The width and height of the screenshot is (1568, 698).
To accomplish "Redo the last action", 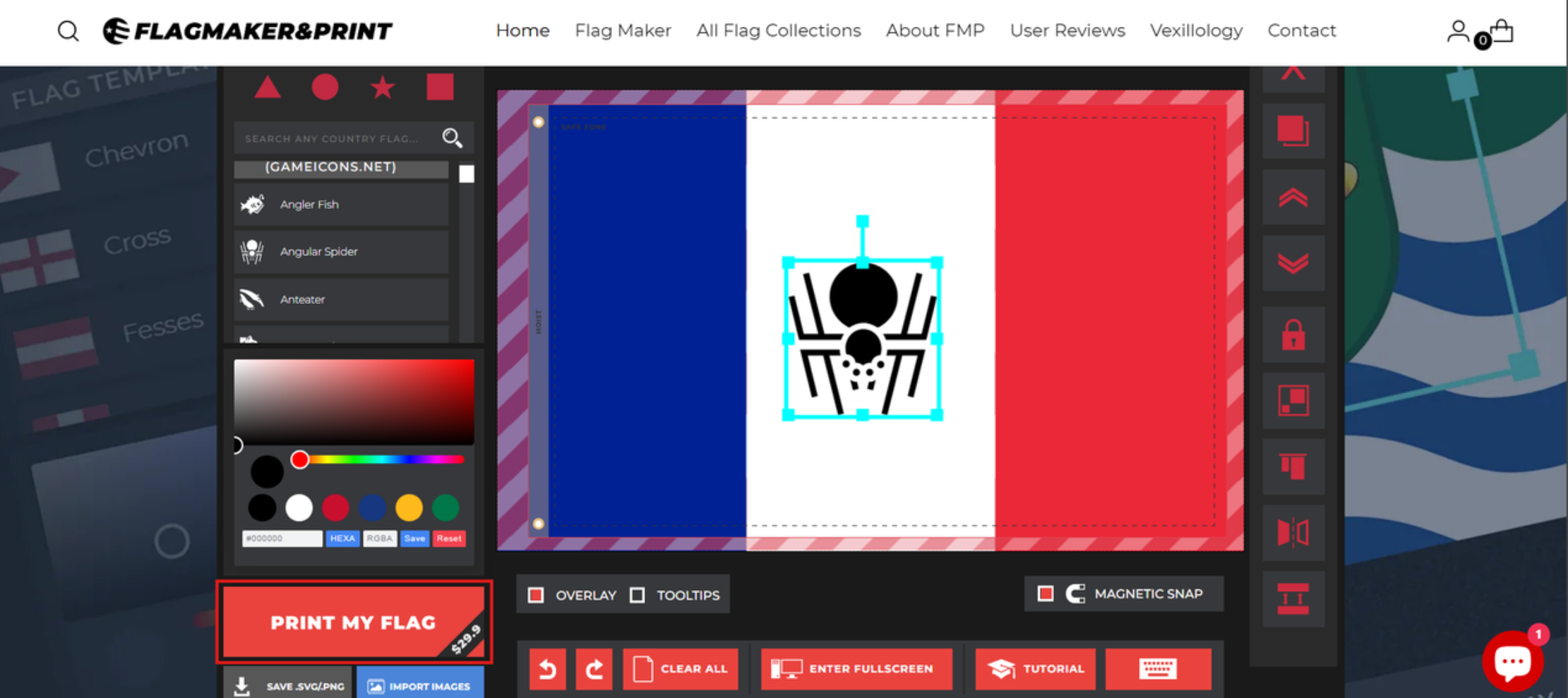I will [x=594, y=668].
